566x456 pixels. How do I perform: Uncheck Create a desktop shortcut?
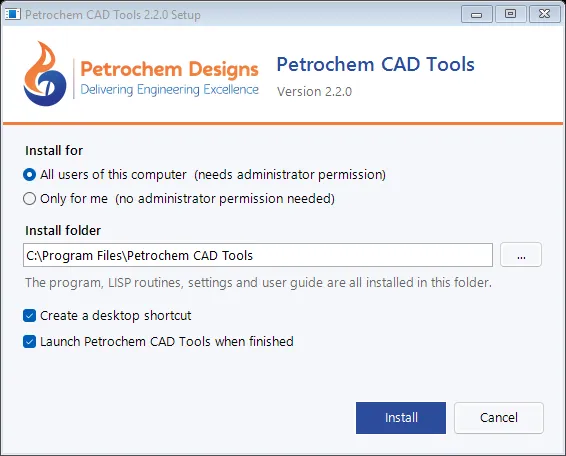pos(29,316)
